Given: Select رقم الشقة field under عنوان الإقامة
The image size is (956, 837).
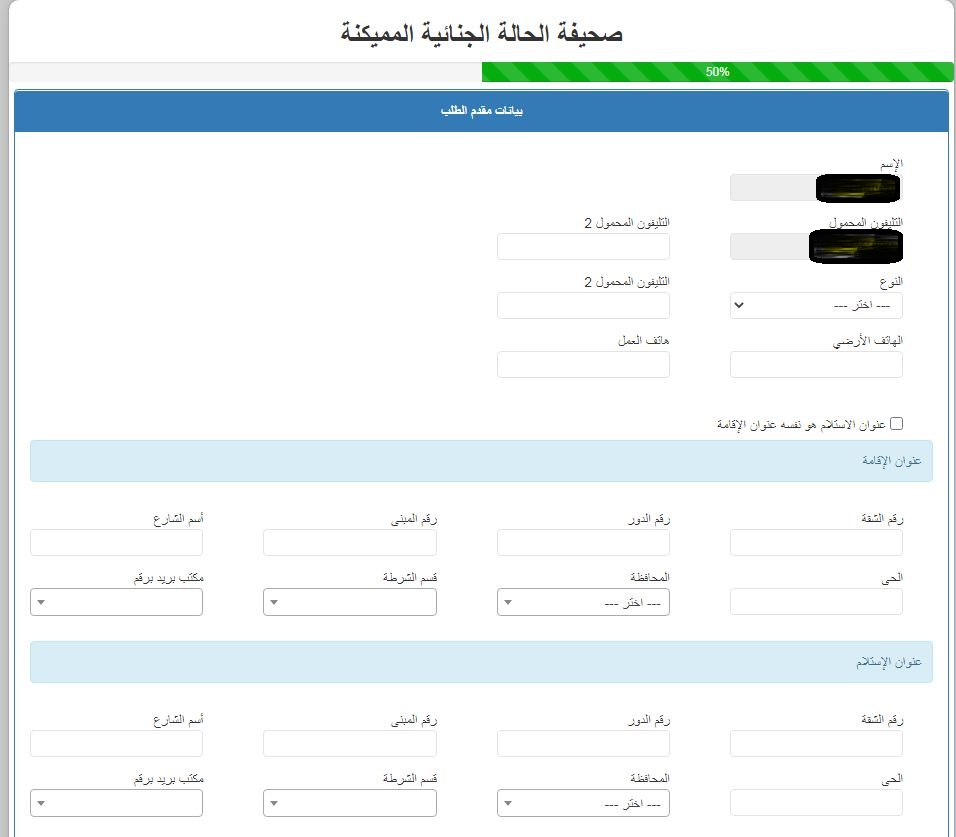Looking at the screenshot, I should click(x=816, y=543).
